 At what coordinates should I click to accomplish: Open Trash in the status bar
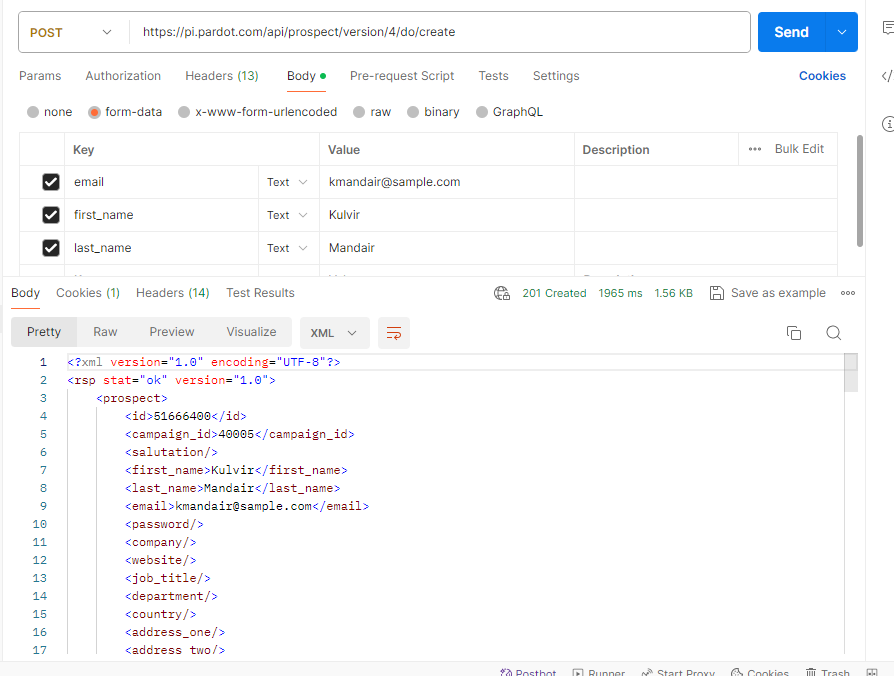tap(827, 672)
